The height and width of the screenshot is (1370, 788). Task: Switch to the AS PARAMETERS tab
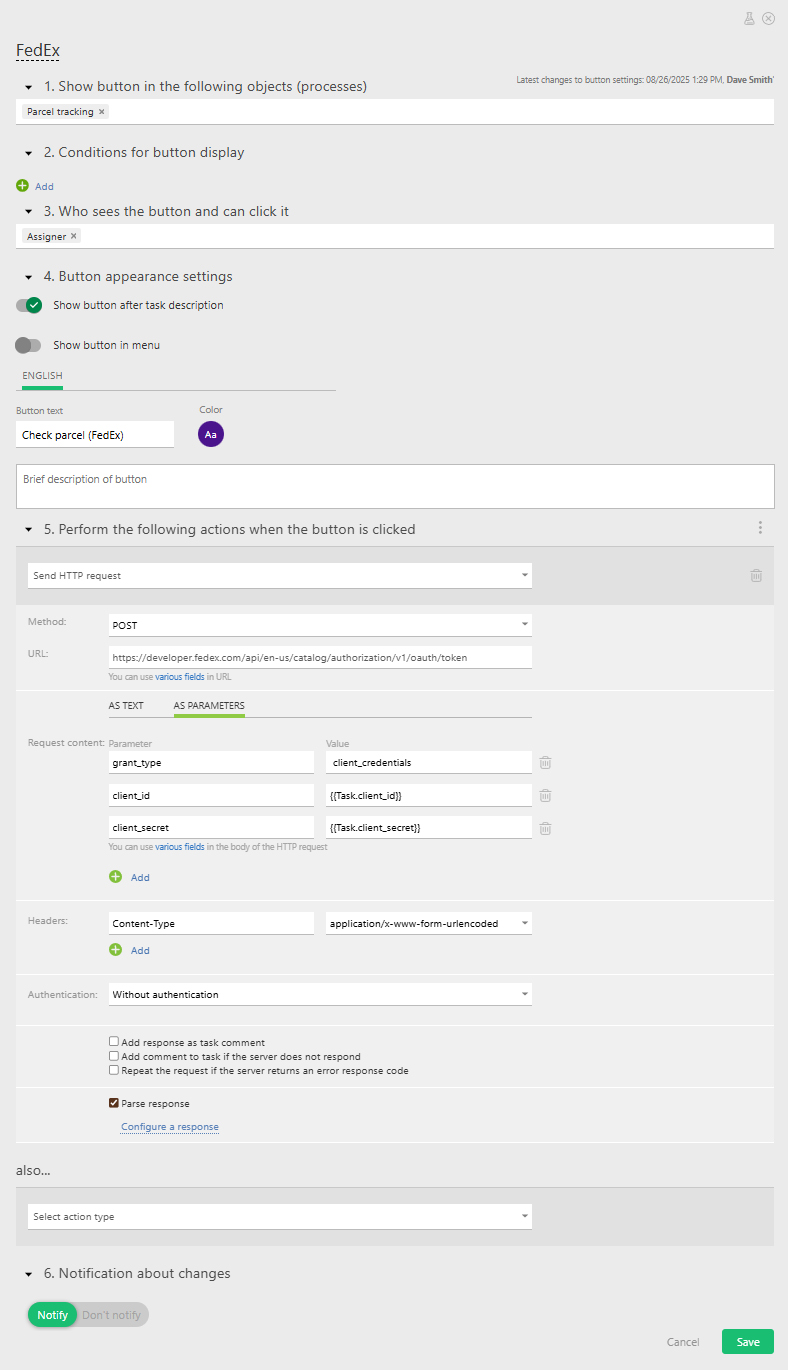coord(209,706)
